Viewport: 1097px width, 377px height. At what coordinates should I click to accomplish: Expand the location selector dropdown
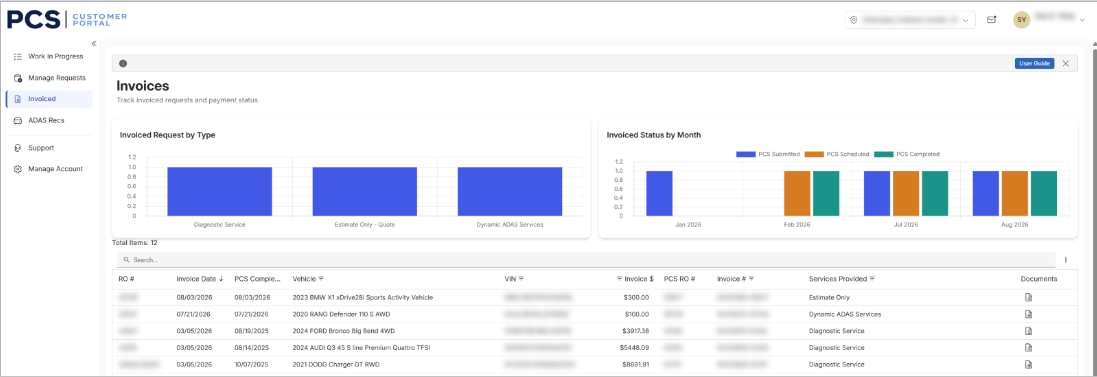(x=965, y=20)
